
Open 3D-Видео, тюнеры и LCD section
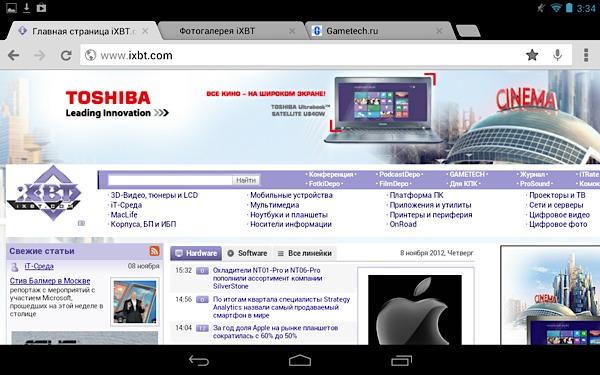point(154,195)
